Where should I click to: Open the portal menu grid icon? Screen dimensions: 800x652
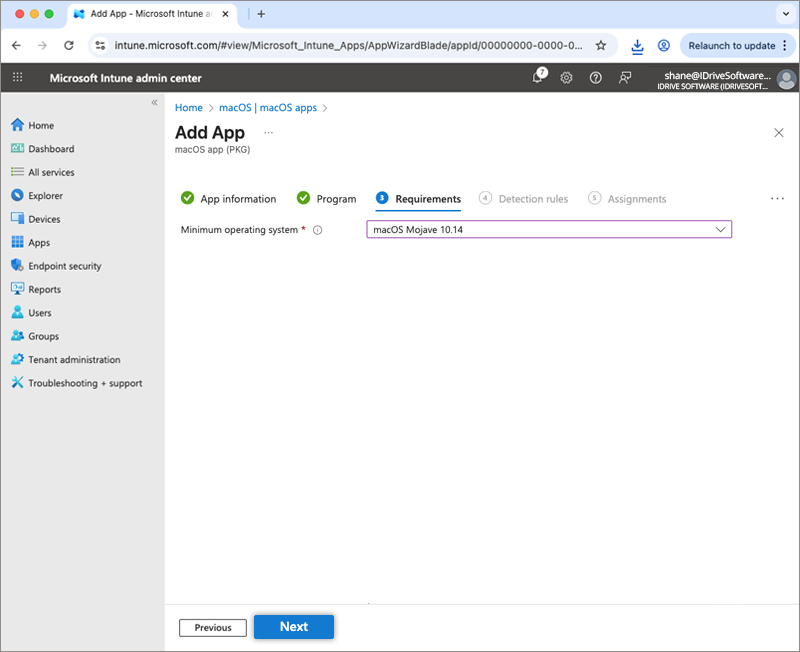(x=18, y=78)
